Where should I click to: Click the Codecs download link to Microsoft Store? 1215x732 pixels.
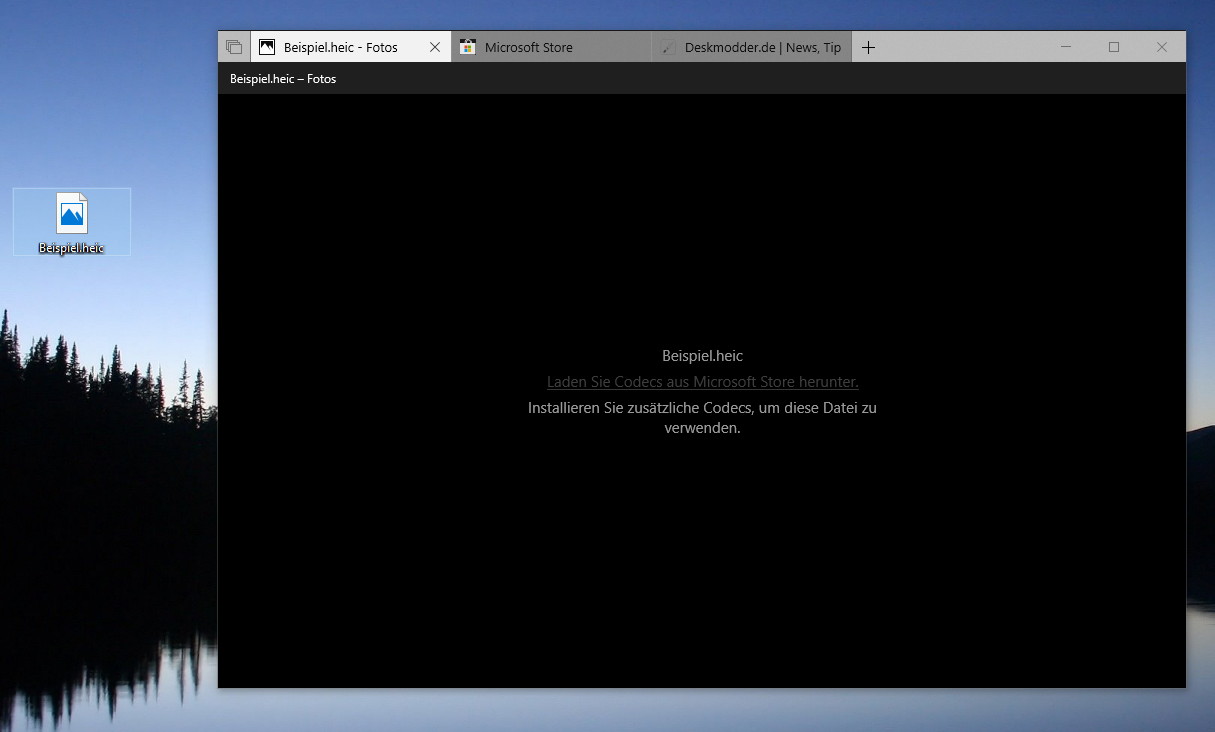coord(702,382)
